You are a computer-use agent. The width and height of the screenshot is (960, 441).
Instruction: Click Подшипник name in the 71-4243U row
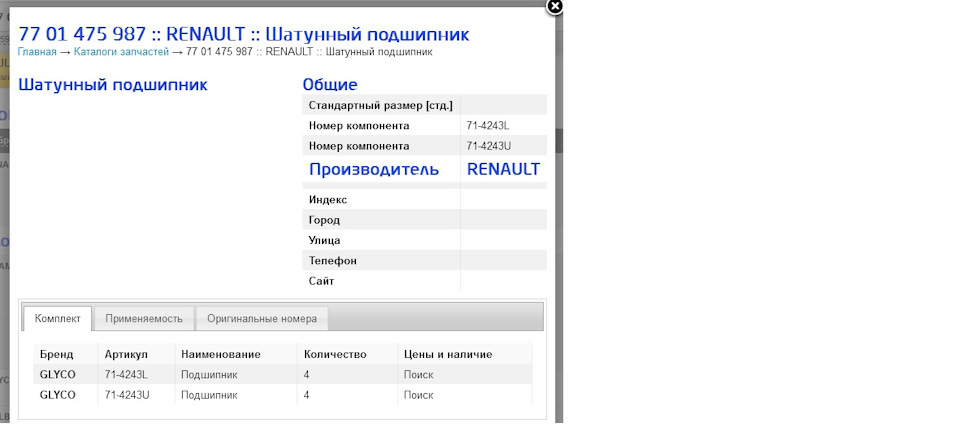click(x=209, y=395)
